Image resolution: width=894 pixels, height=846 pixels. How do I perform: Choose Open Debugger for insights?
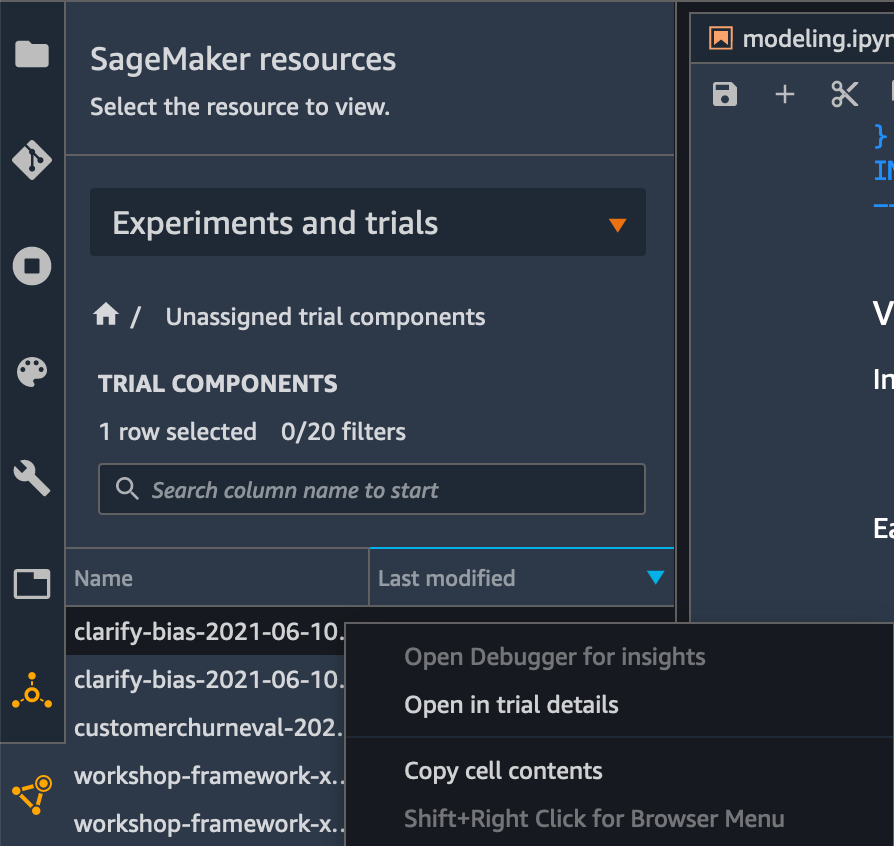[555, 657]
